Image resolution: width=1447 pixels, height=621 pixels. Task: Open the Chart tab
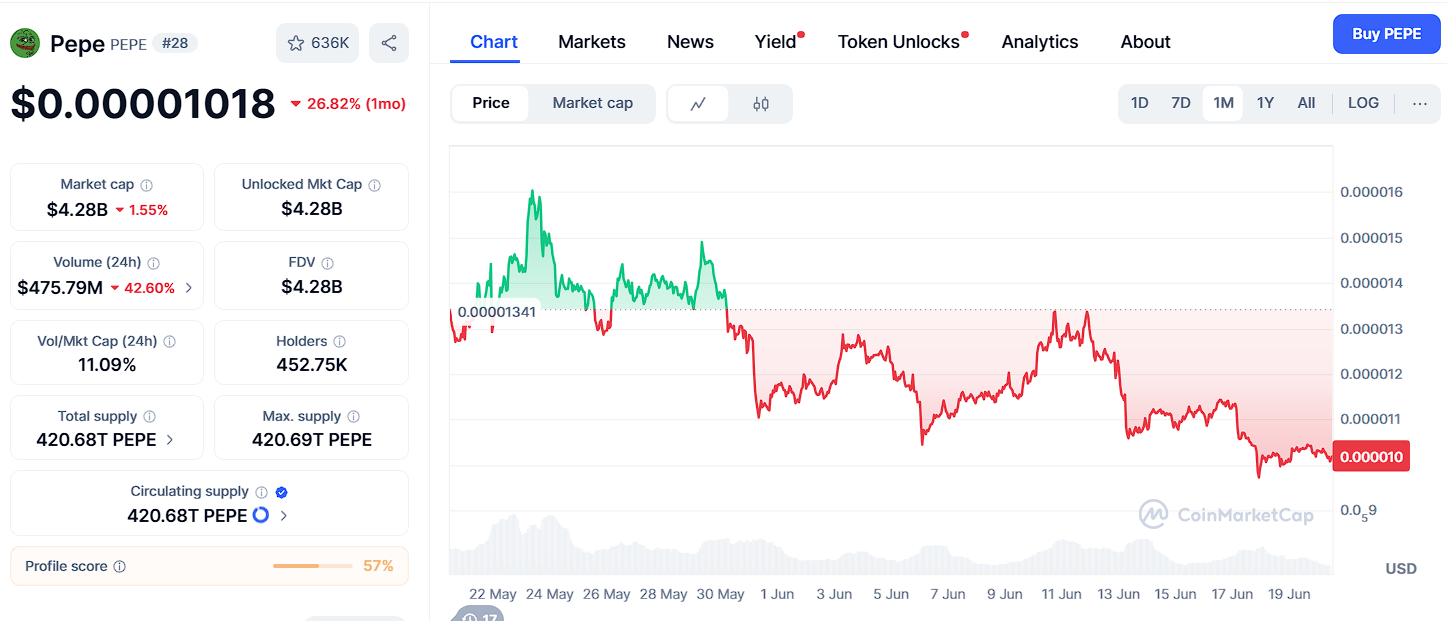point(494,42)
